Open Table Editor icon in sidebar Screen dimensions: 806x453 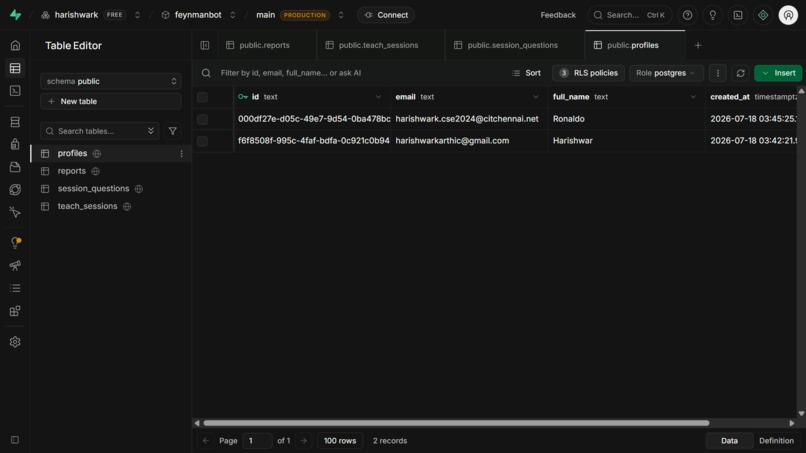(x=15, y=68)
